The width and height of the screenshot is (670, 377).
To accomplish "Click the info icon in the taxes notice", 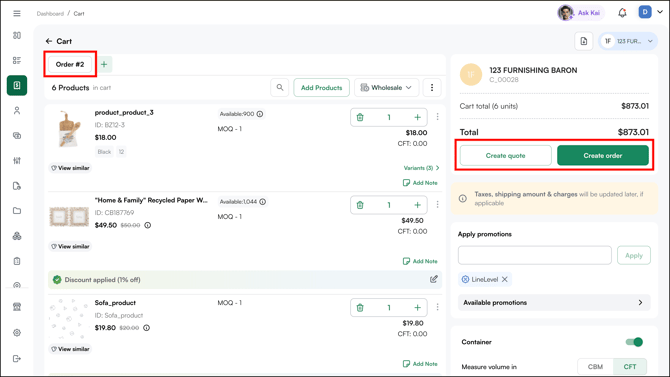I will click(463, 199).
